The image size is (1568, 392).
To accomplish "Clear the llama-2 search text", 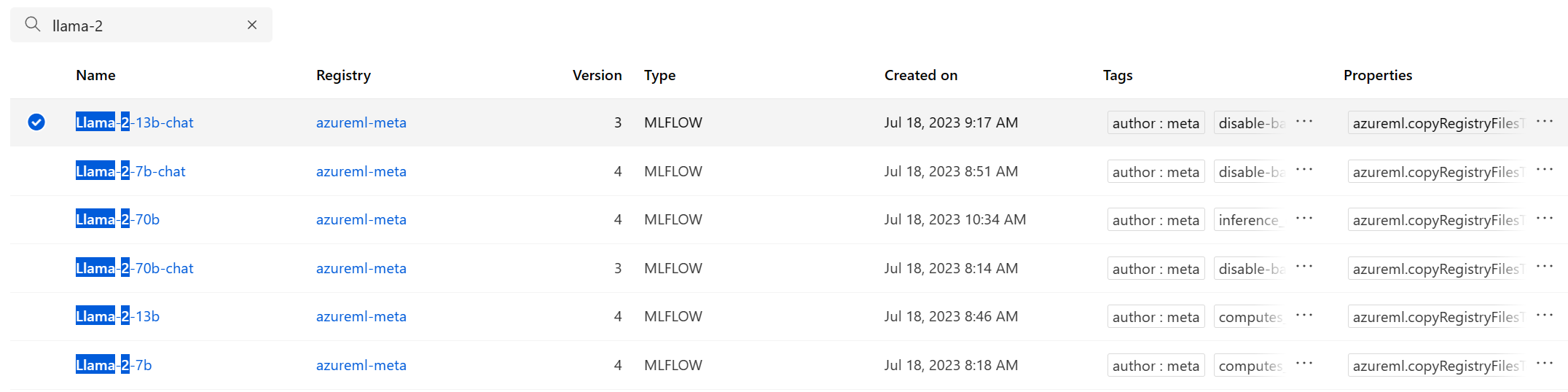I will 252,25.
